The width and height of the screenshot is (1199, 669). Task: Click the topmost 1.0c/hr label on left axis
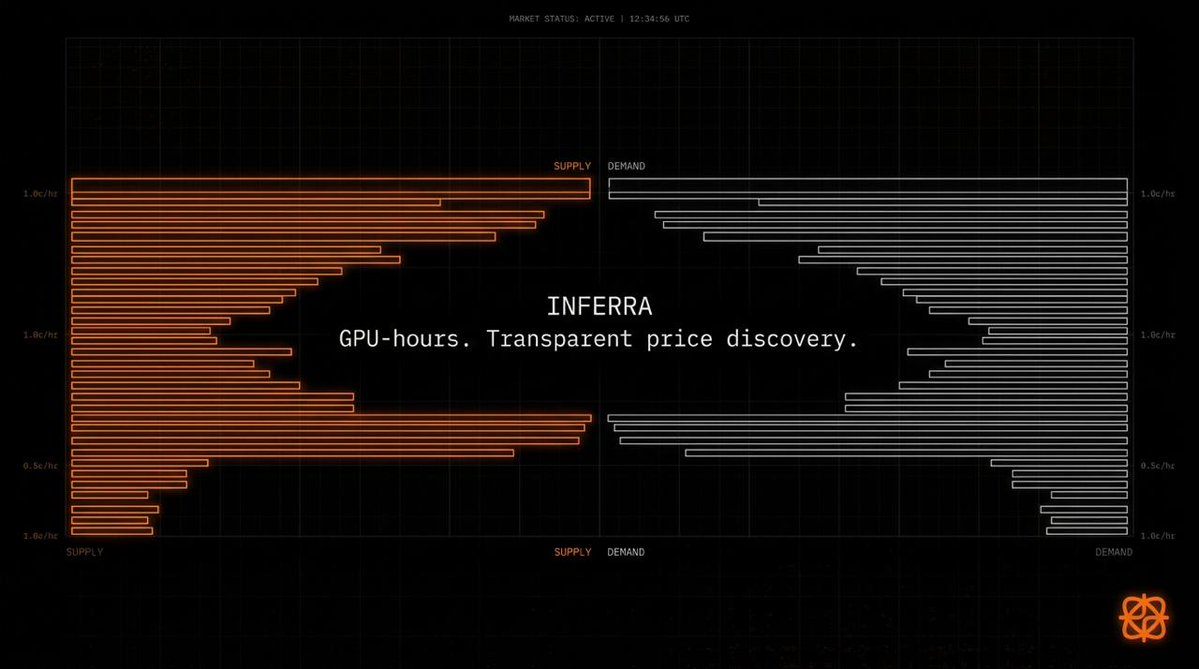(x=40, y=193)
